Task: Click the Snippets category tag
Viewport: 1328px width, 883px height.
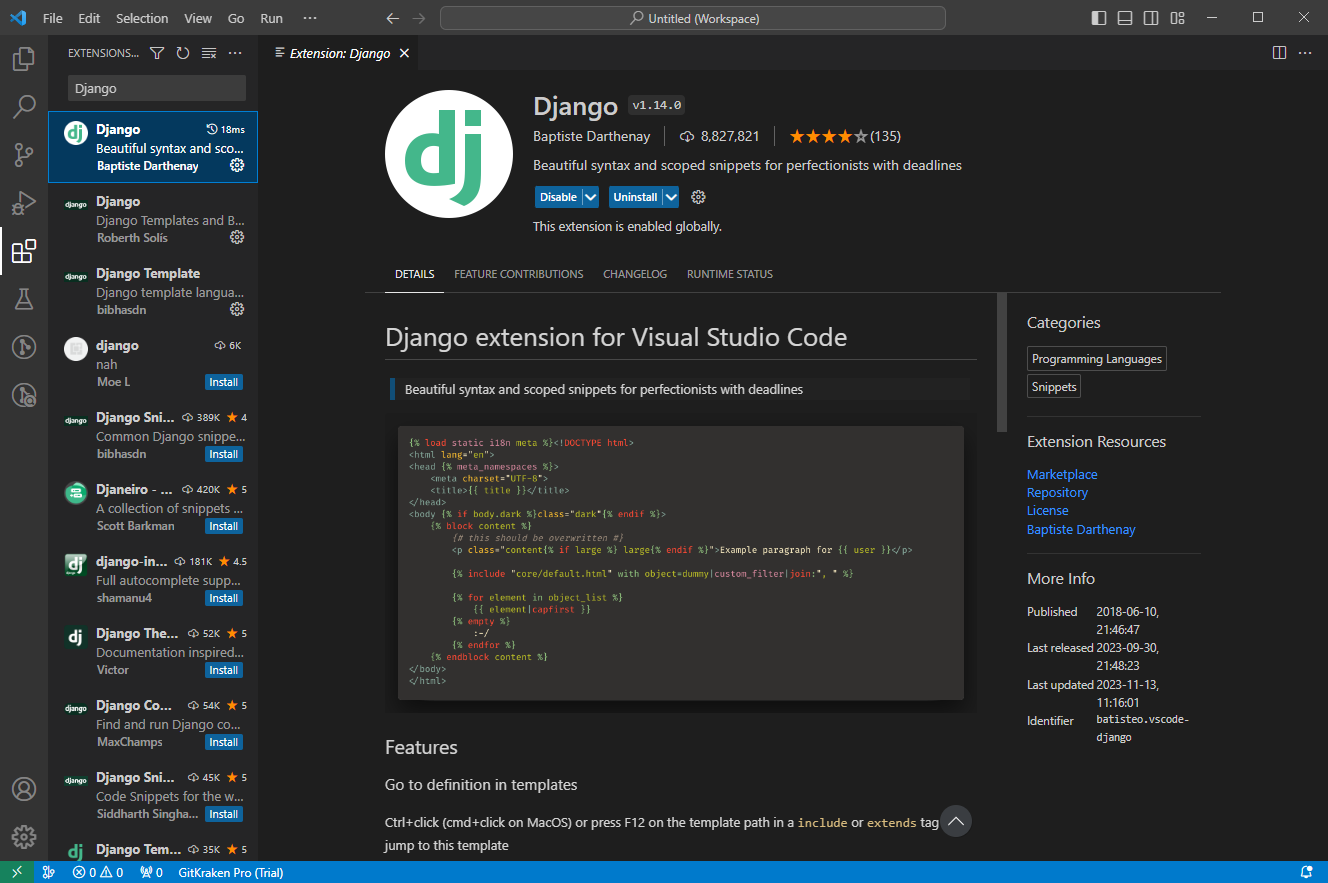Action: [1054, 386]
